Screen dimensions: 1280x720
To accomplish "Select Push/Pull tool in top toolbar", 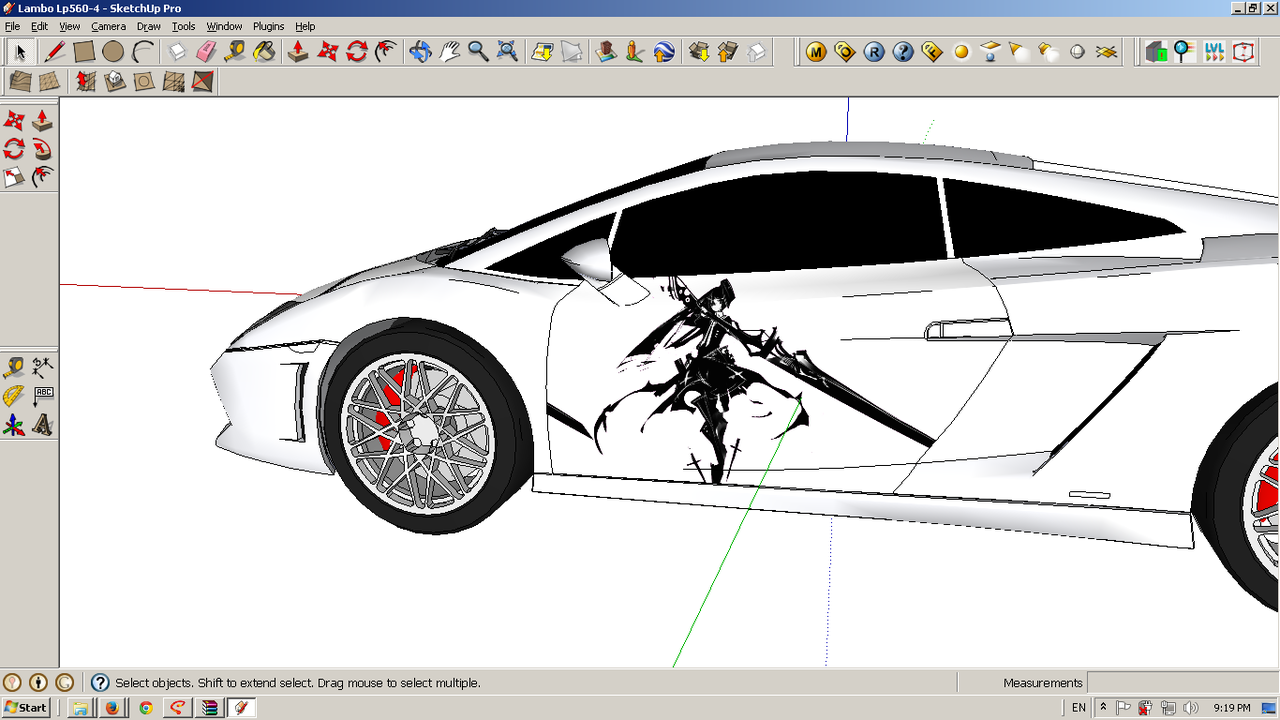I will [x=298, y=51].
